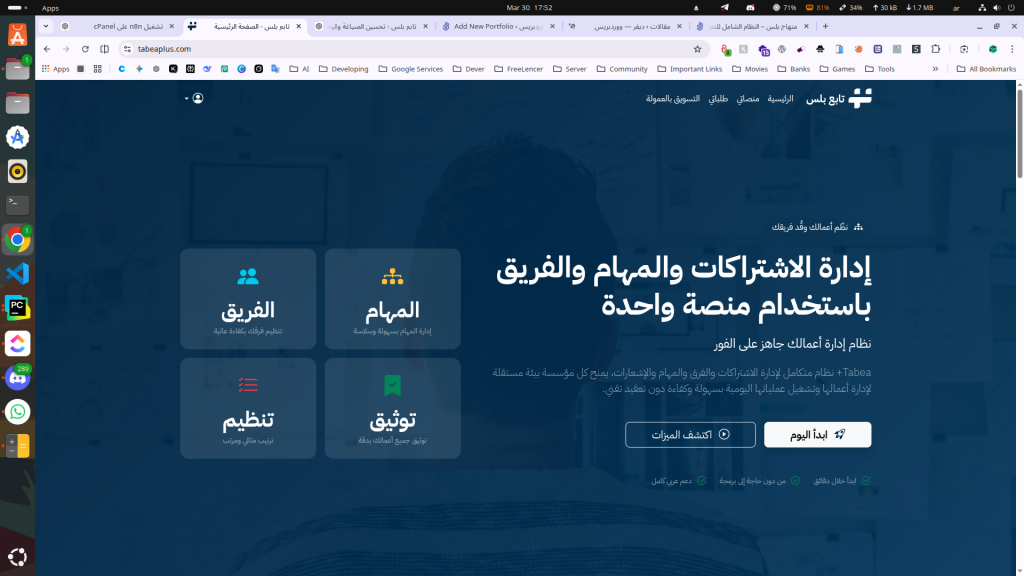Select the المهام feature card

click(392, 299)
